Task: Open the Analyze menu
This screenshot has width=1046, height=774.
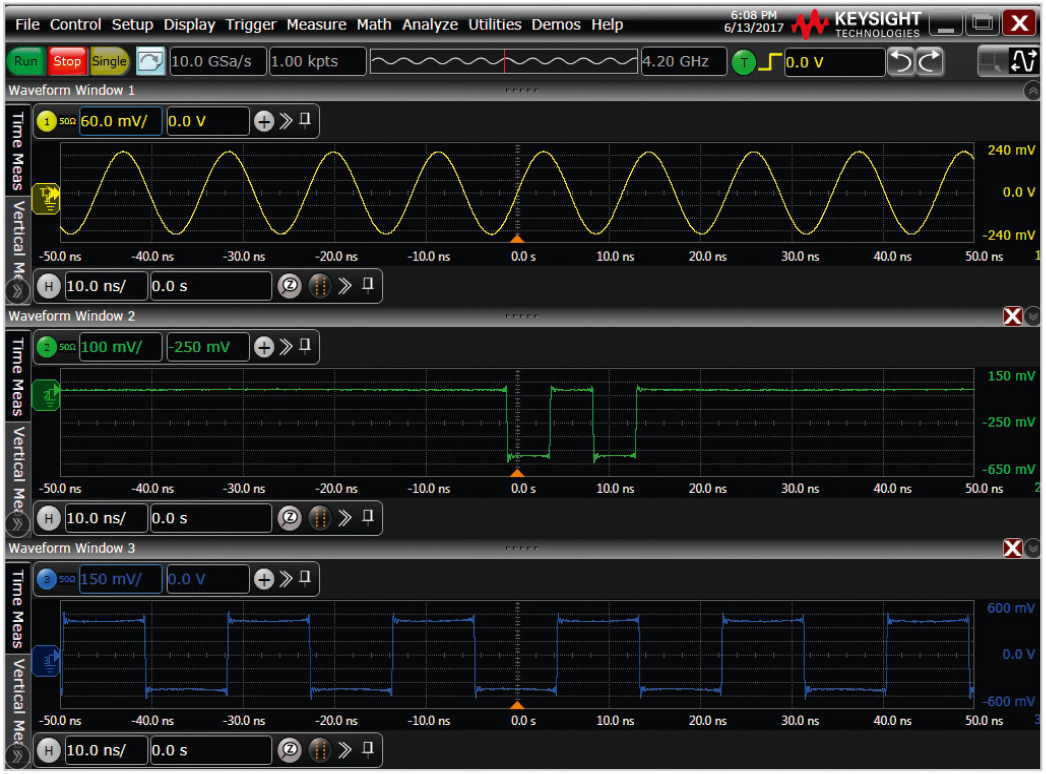Action: click(x=430, y=25)
